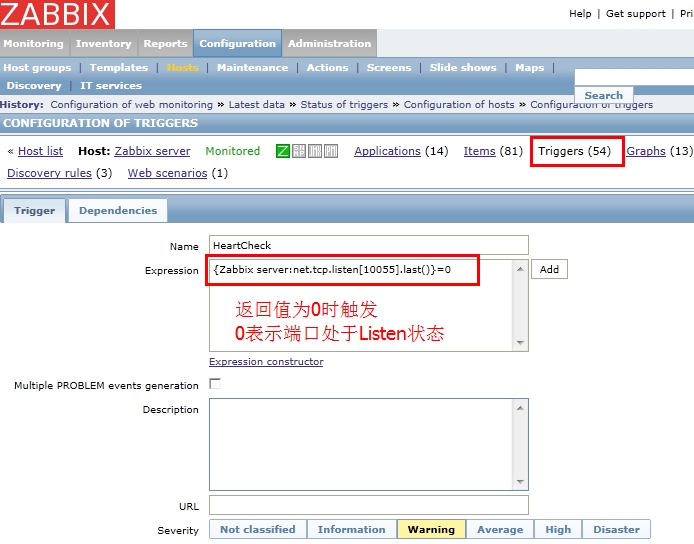Click the Search button
Screen dimensions: 694x544
pos(604,95)
